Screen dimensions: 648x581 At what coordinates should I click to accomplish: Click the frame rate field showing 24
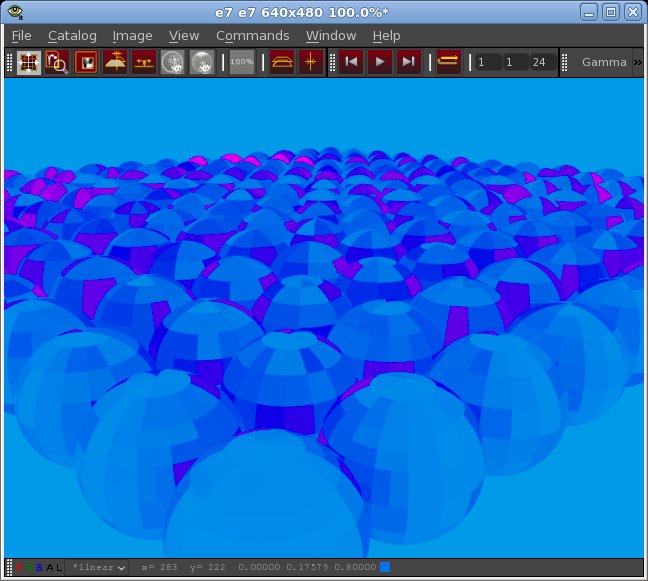tap(543, 62)
